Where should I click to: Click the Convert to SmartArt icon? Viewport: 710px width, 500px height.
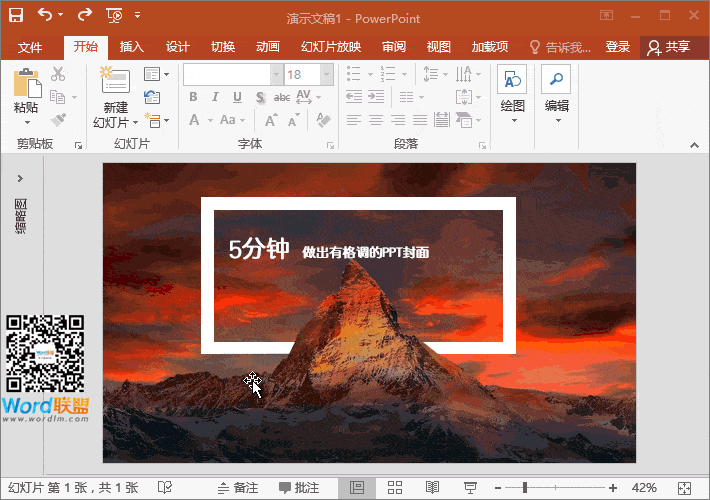(x=465, y=120)
